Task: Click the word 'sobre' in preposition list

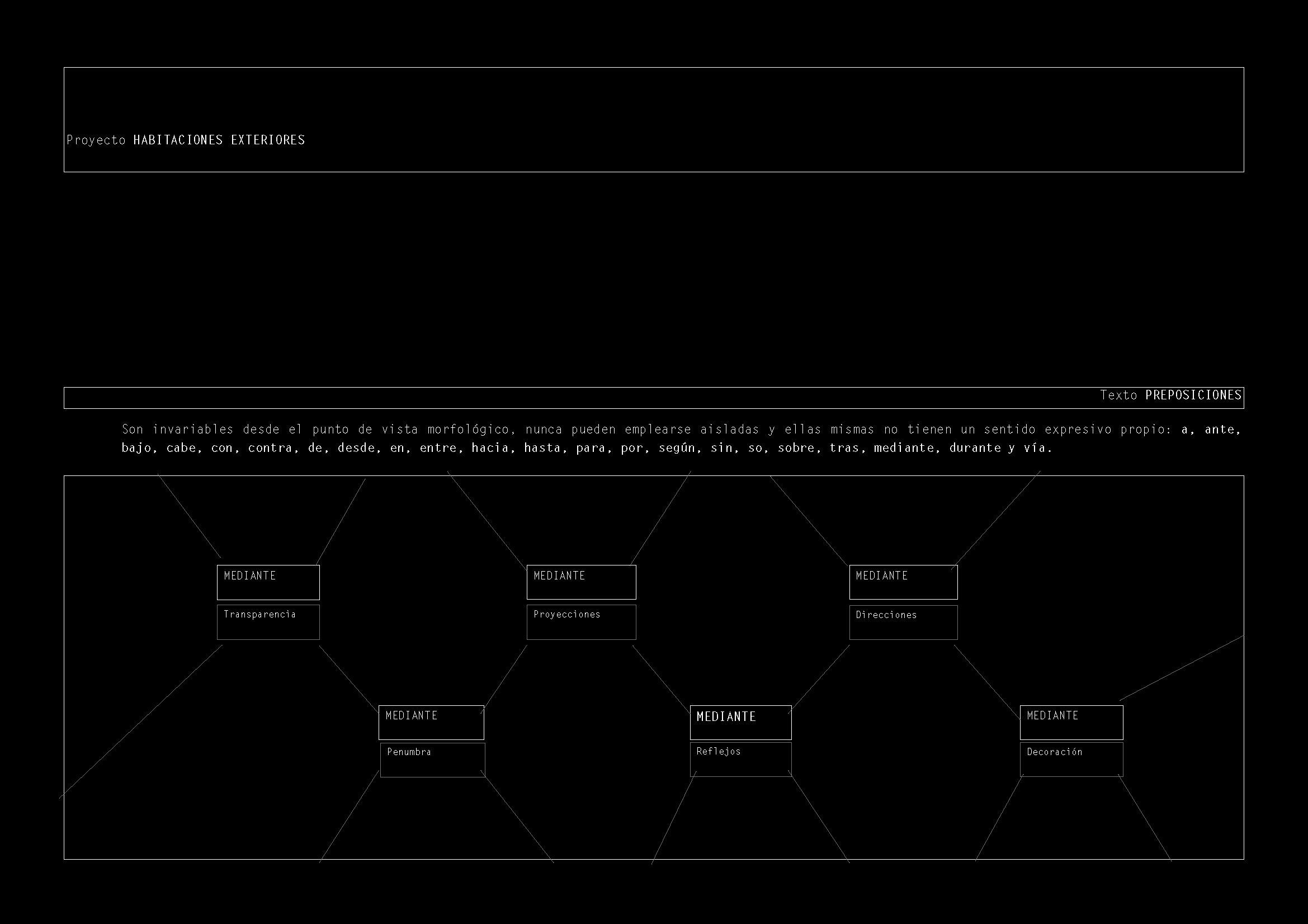Action: pyautogui.click(x=796, y=449)
